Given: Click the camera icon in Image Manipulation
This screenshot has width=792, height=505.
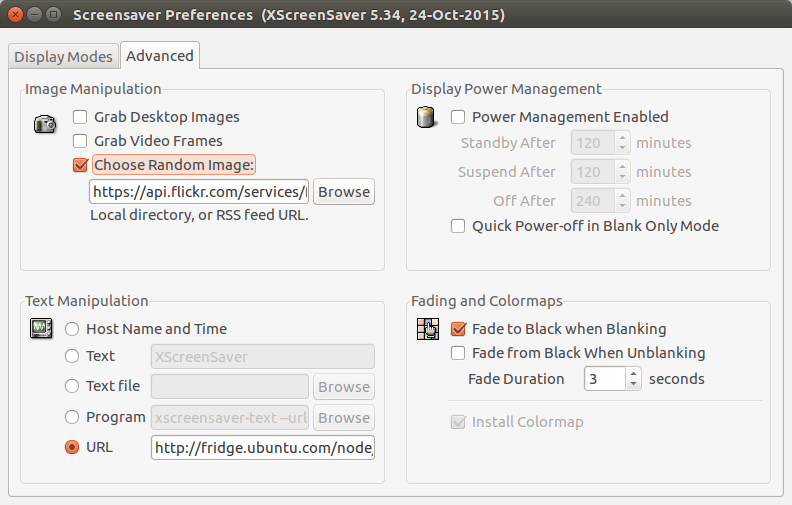Looking at the screenshot, I should coord(44,124).
